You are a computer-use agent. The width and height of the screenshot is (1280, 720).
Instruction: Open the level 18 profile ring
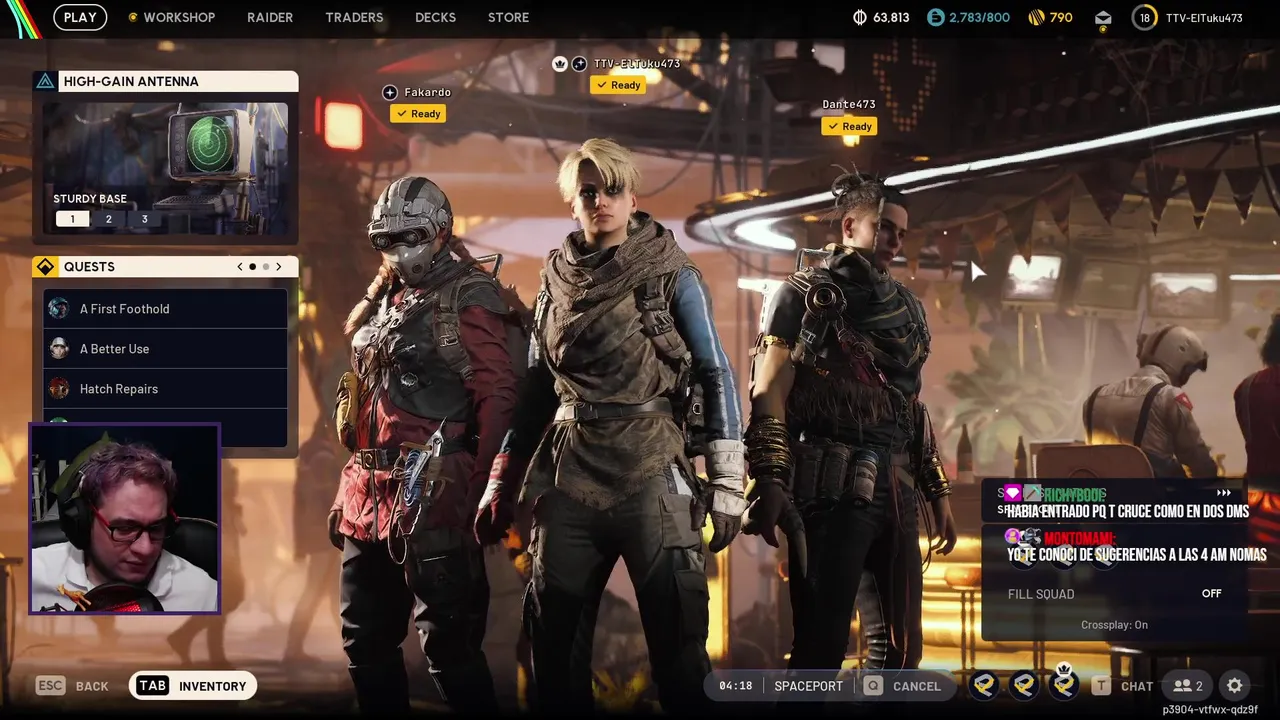1145,17
